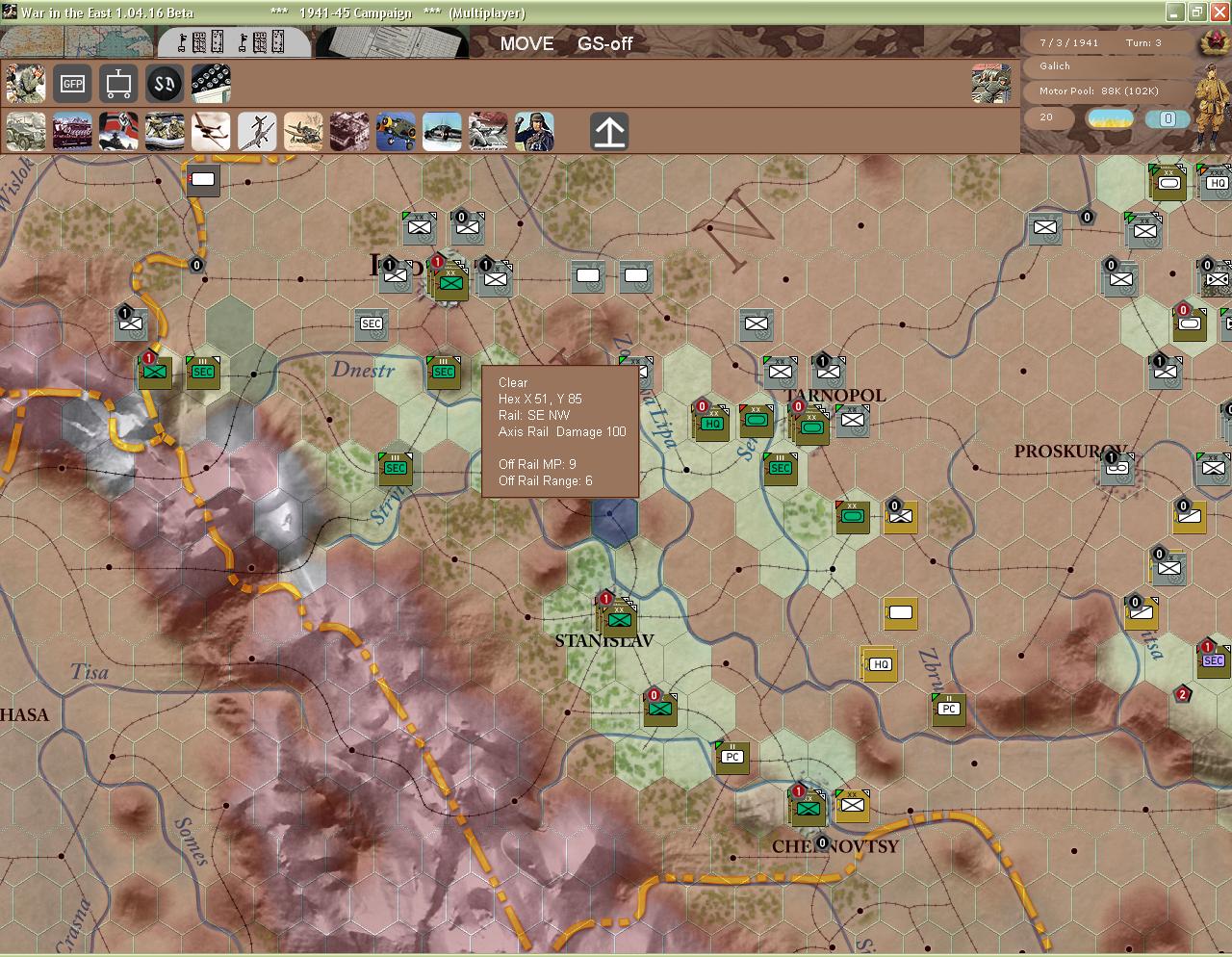Click the 20 value box
Viewport: 1232px width, 957px height.
pyautogui.click(x=1051, y=117)
